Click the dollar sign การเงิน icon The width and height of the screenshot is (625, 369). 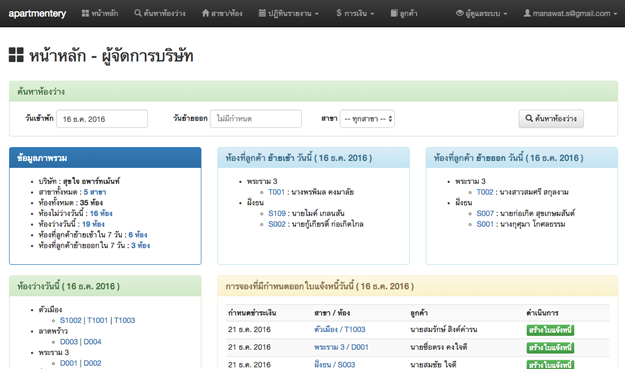[x=339, y=13]
